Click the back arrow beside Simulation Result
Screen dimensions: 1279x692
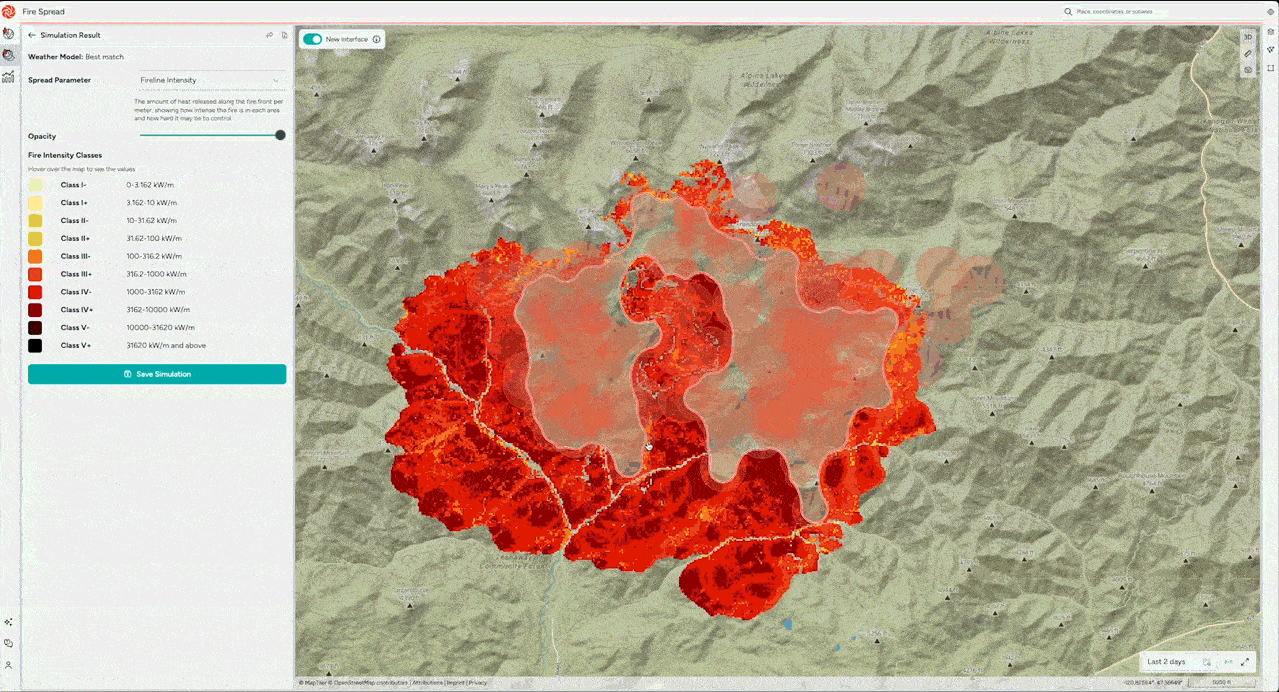click(32, 35)
